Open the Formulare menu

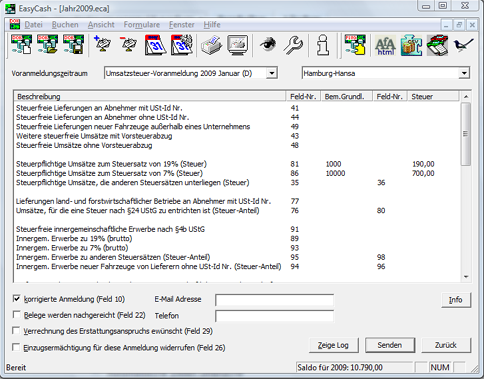coord(142,25)
